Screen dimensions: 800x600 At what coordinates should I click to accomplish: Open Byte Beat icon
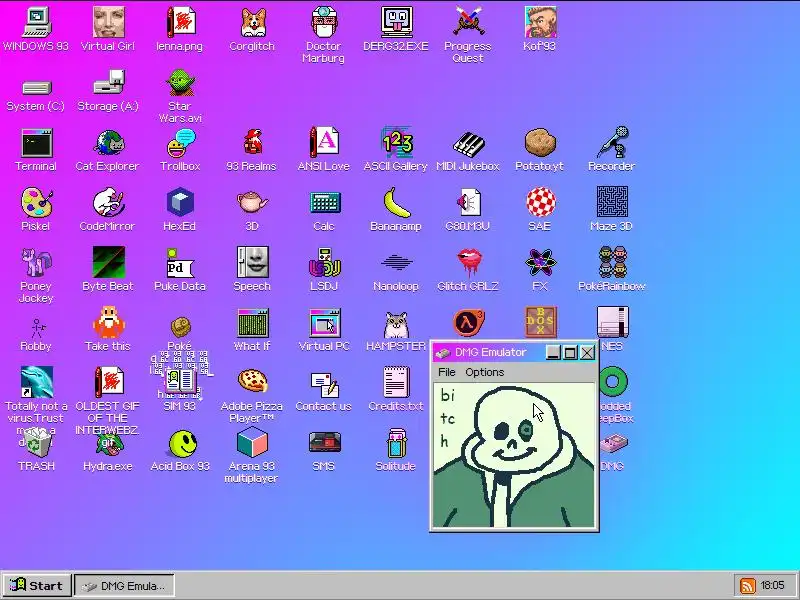(108, 262)
